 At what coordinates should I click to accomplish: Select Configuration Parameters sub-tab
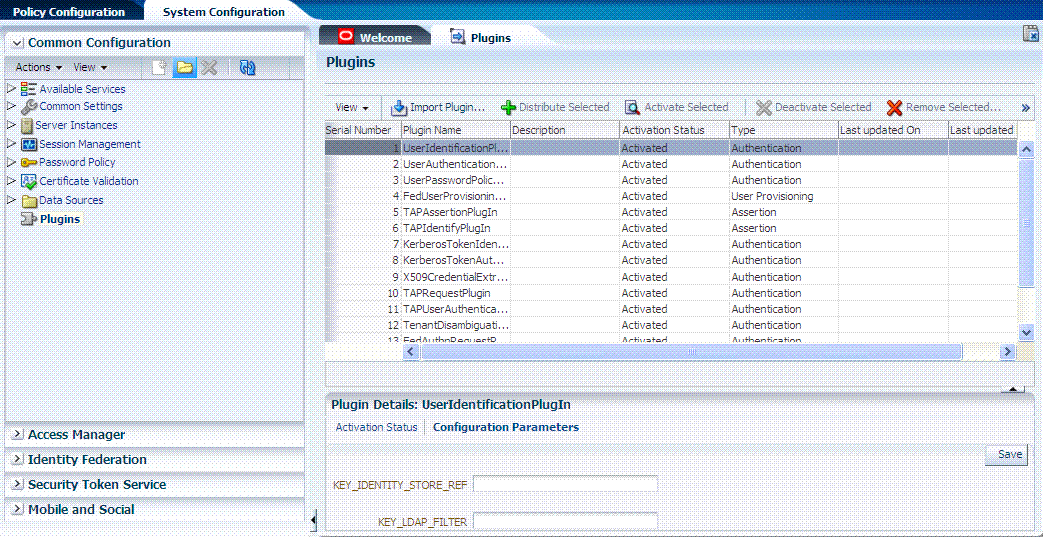506,427
